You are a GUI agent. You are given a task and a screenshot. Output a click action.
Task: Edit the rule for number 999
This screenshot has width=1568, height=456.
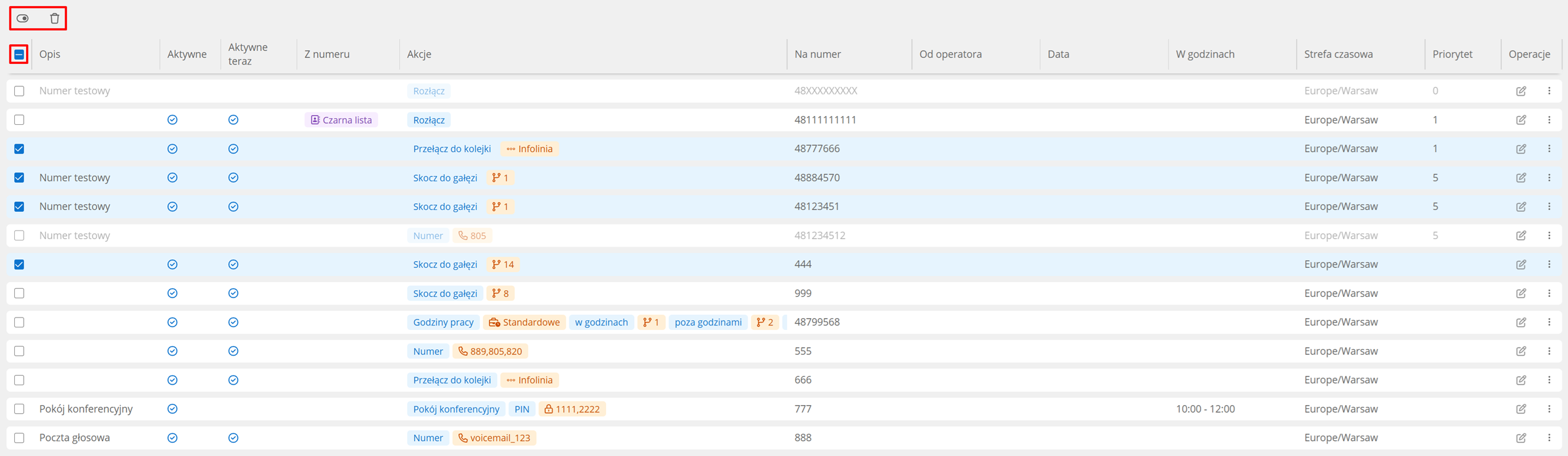click(1521, 293)
